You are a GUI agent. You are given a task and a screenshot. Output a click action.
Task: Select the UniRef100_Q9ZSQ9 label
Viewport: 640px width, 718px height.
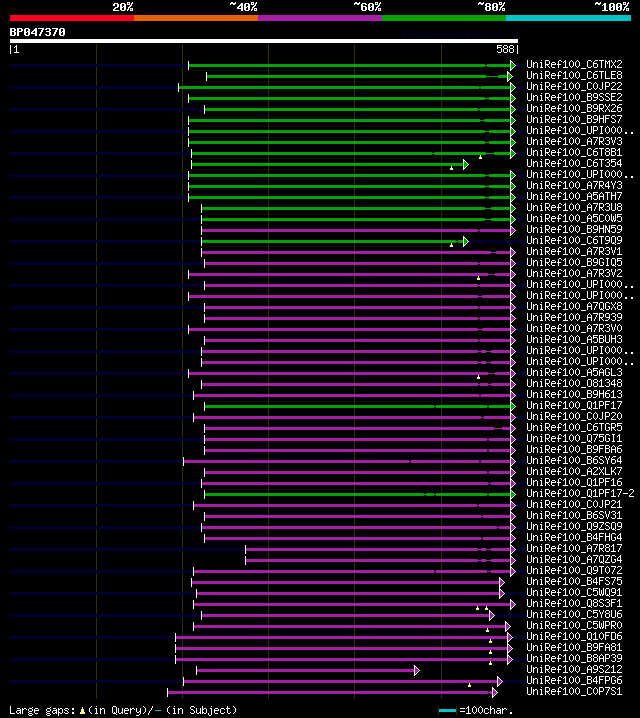[574, 527]
